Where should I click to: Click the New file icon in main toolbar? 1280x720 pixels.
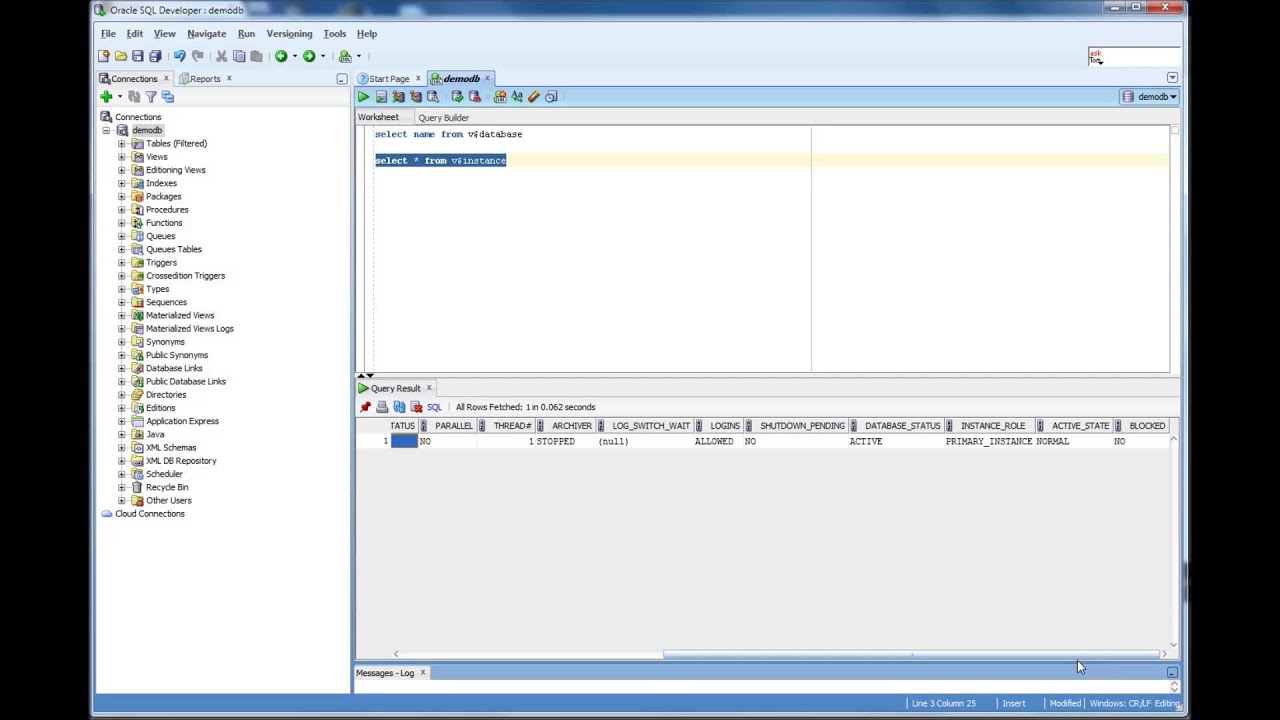(x=104, y=56)
